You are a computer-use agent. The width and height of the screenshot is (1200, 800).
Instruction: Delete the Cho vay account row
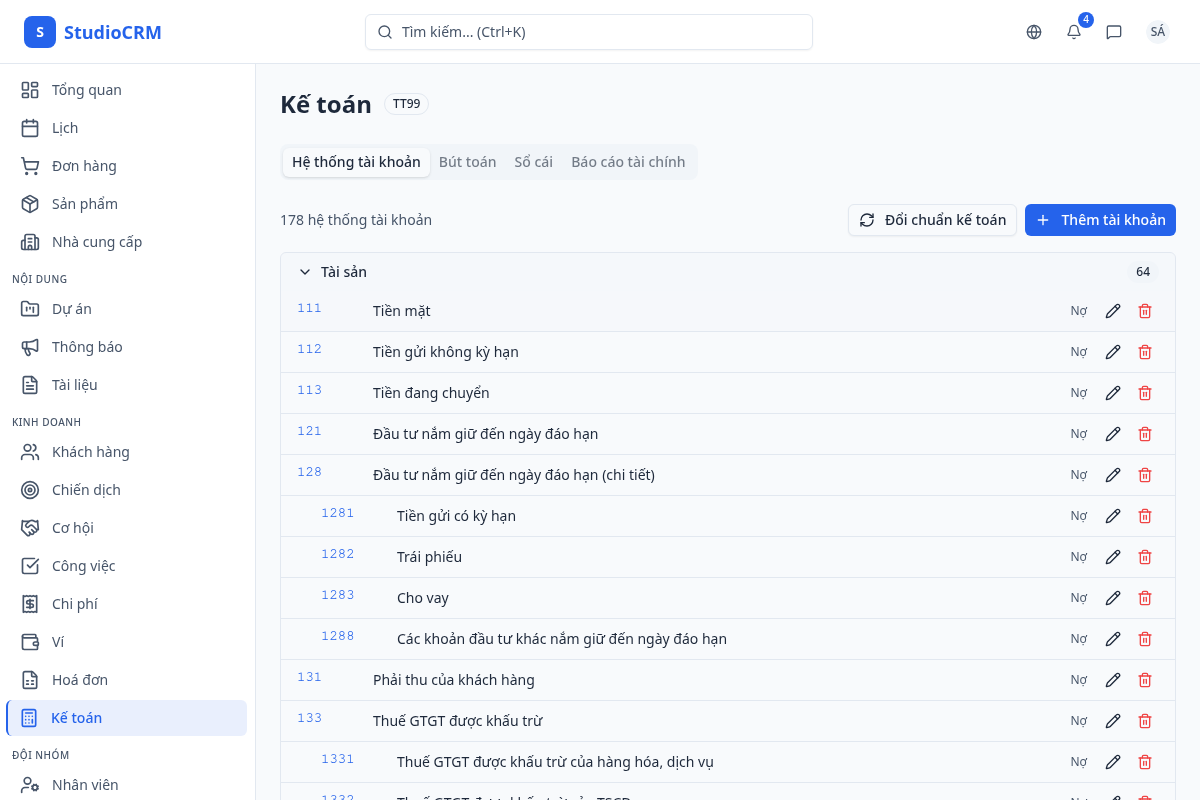click(1145, 598)
